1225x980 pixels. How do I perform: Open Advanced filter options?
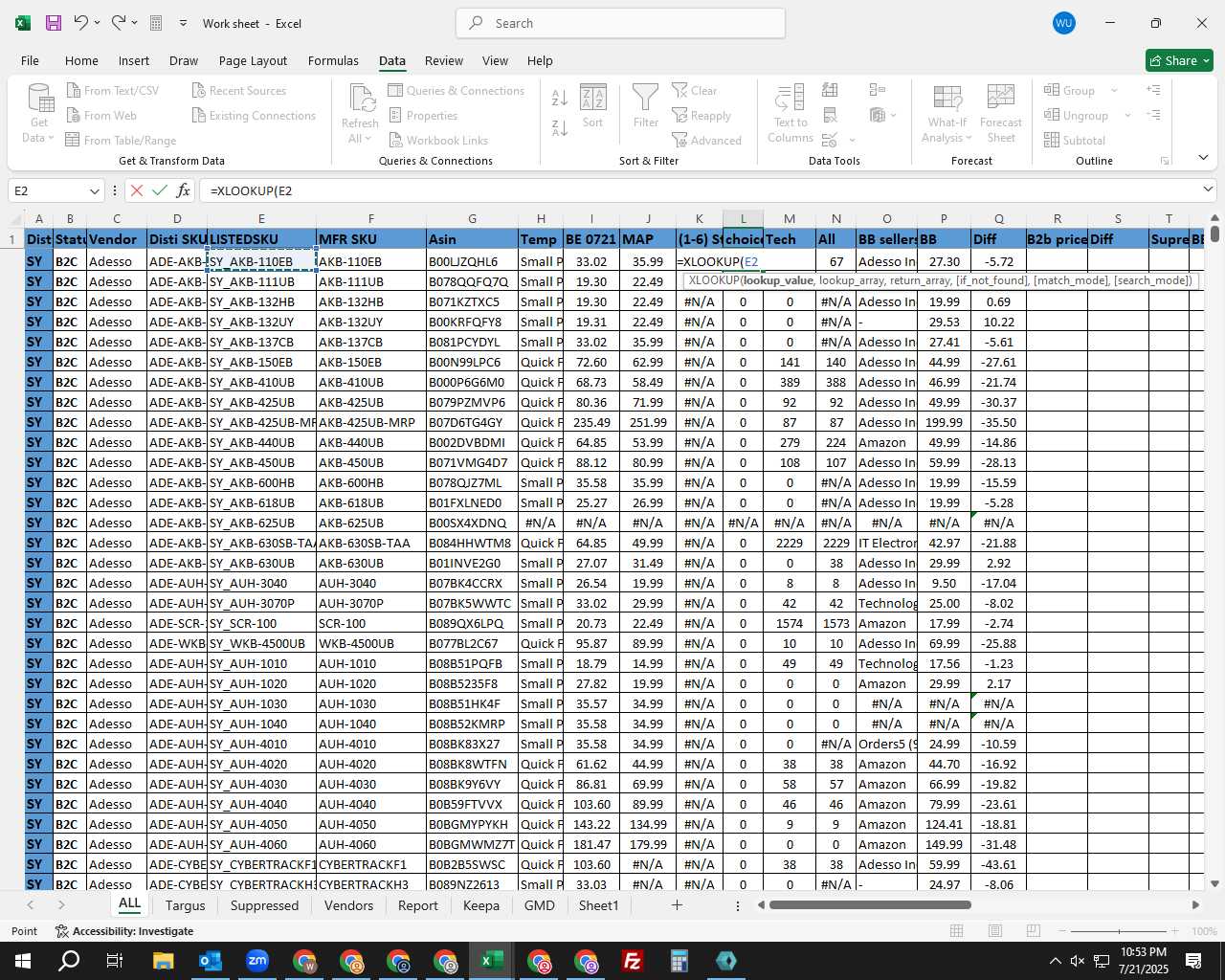[707, 141]
